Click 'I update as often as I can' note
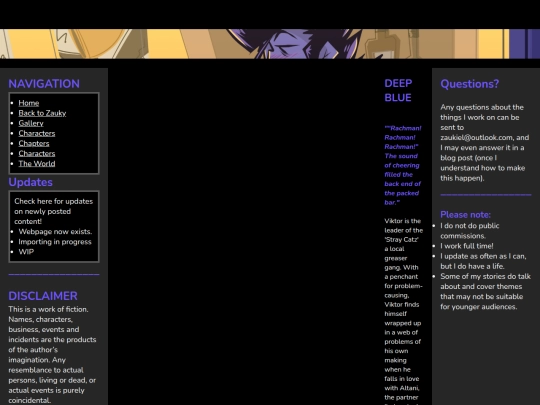This screenshot has width=540, height=405. [x=483, y=261]
